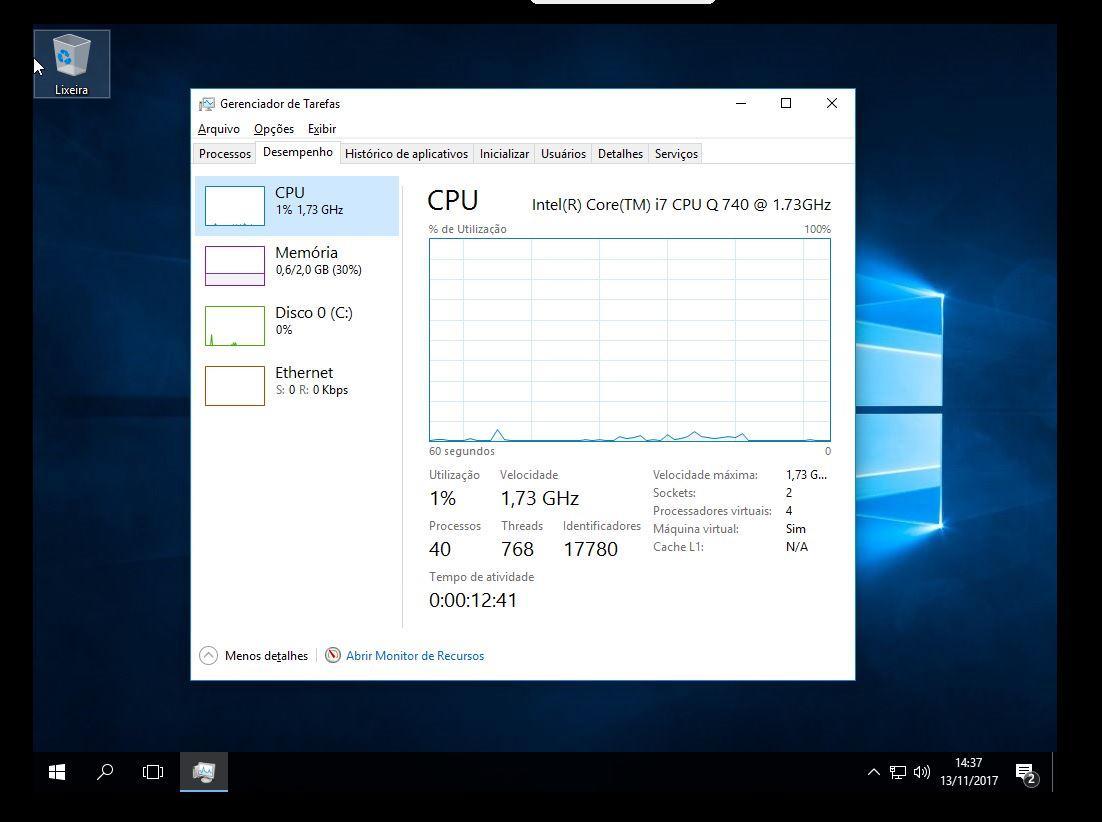Click the Utilização value 1%
Image resolution: width=1102 pixels, height=822 pixels.
[443, 498]
